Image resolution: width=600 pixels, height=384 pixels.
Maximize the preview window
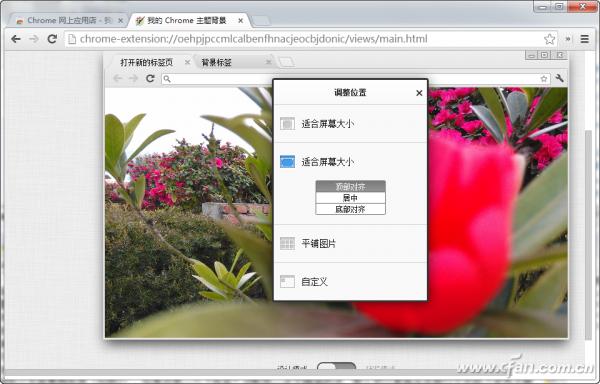click(544, 55)
